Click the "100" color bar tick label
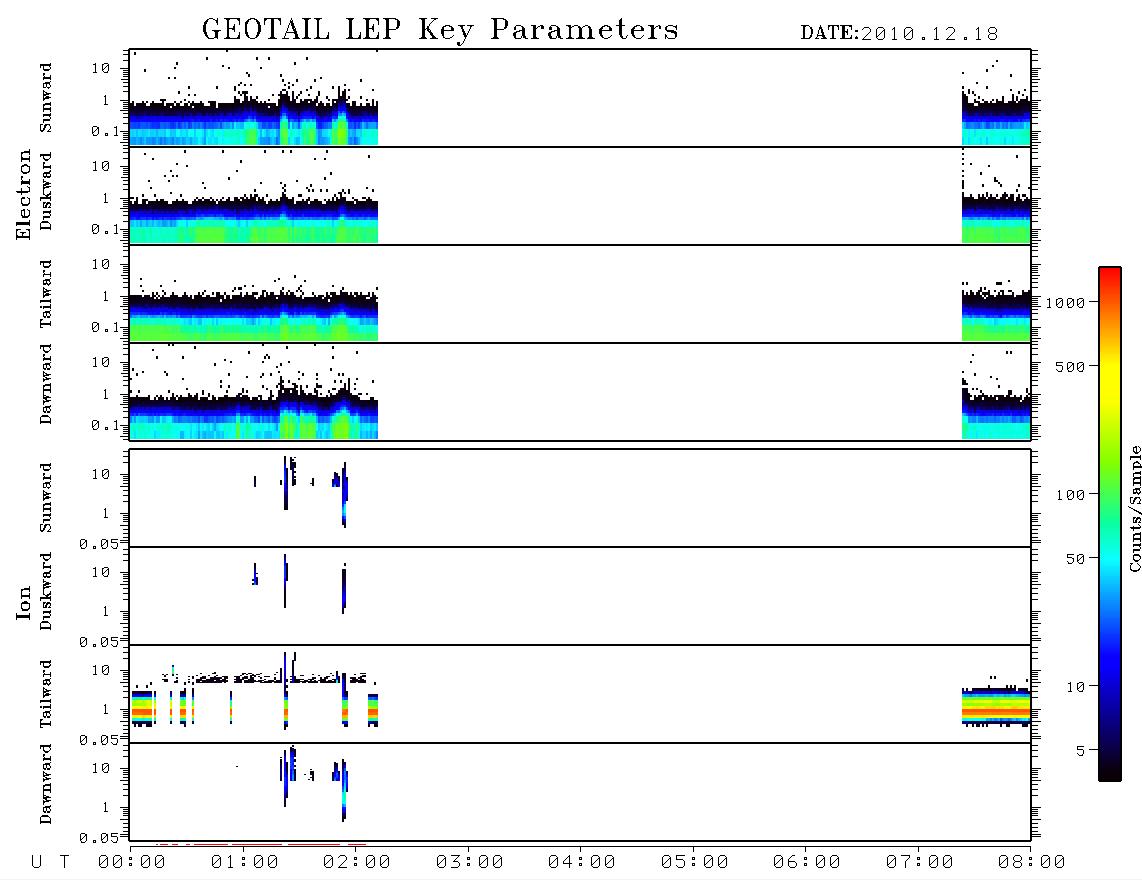This screenshot has height=880, width=1142. click(x=1071, y=495)
